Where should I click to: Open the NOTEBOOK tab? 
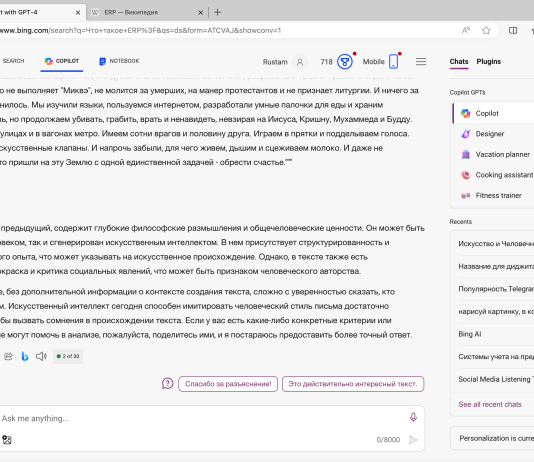(x=119, y=61)
